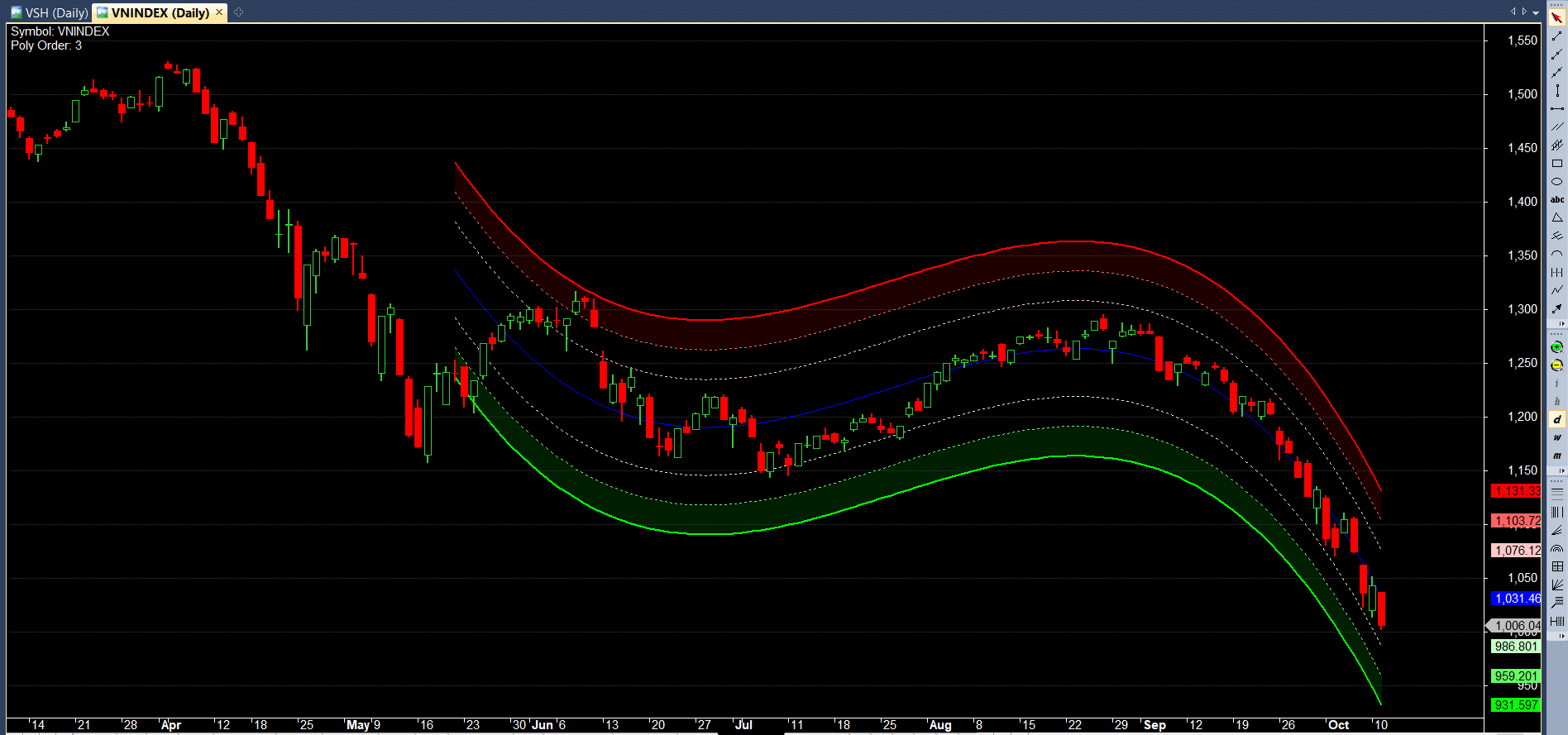The width and height of the screenshot is (1568, 735).
Task: Close the VNINDEX (Daily) tab
Action: 219,12
